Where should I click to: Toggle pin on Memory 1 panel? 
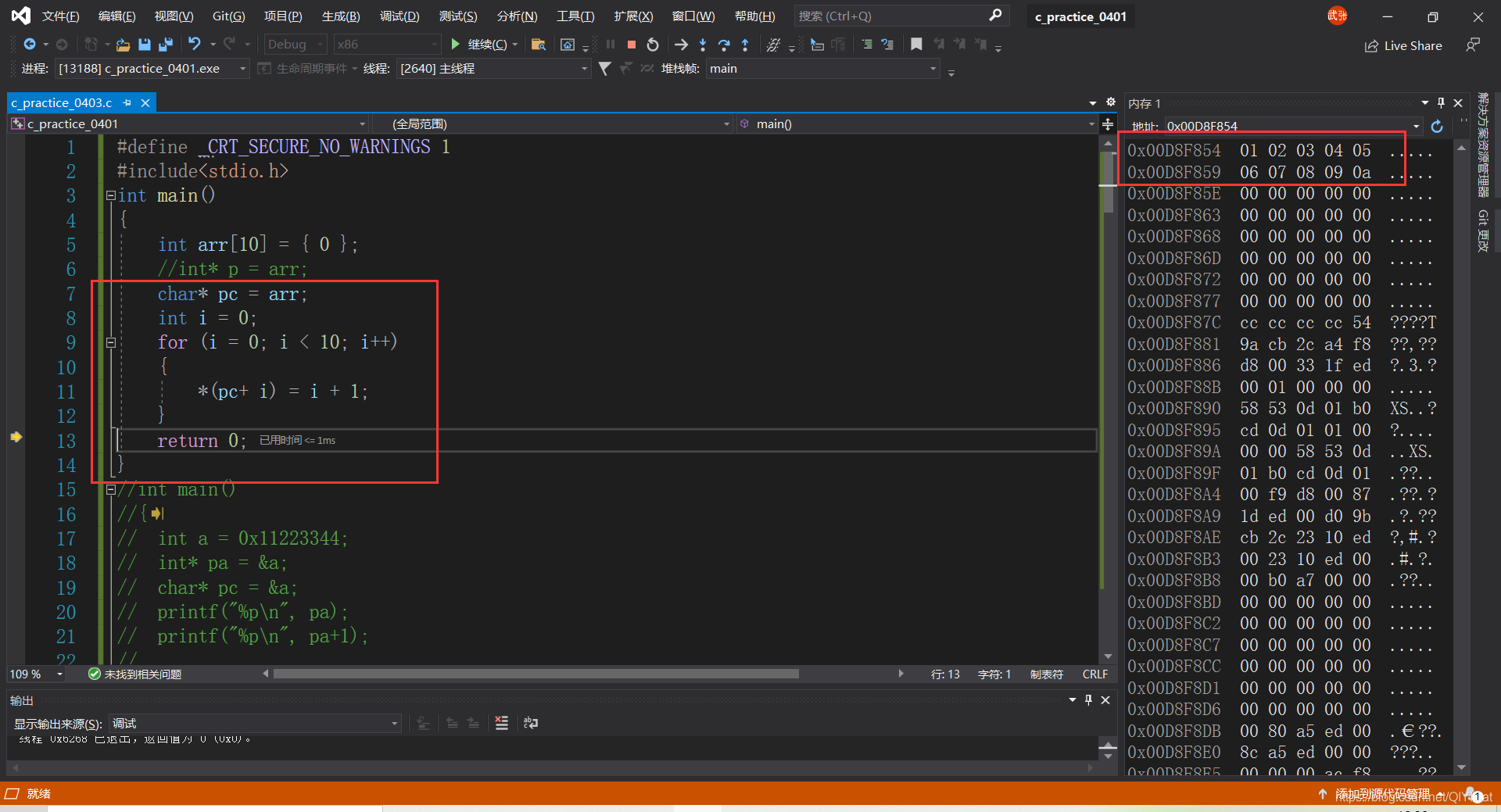(x=1441, y=102)
